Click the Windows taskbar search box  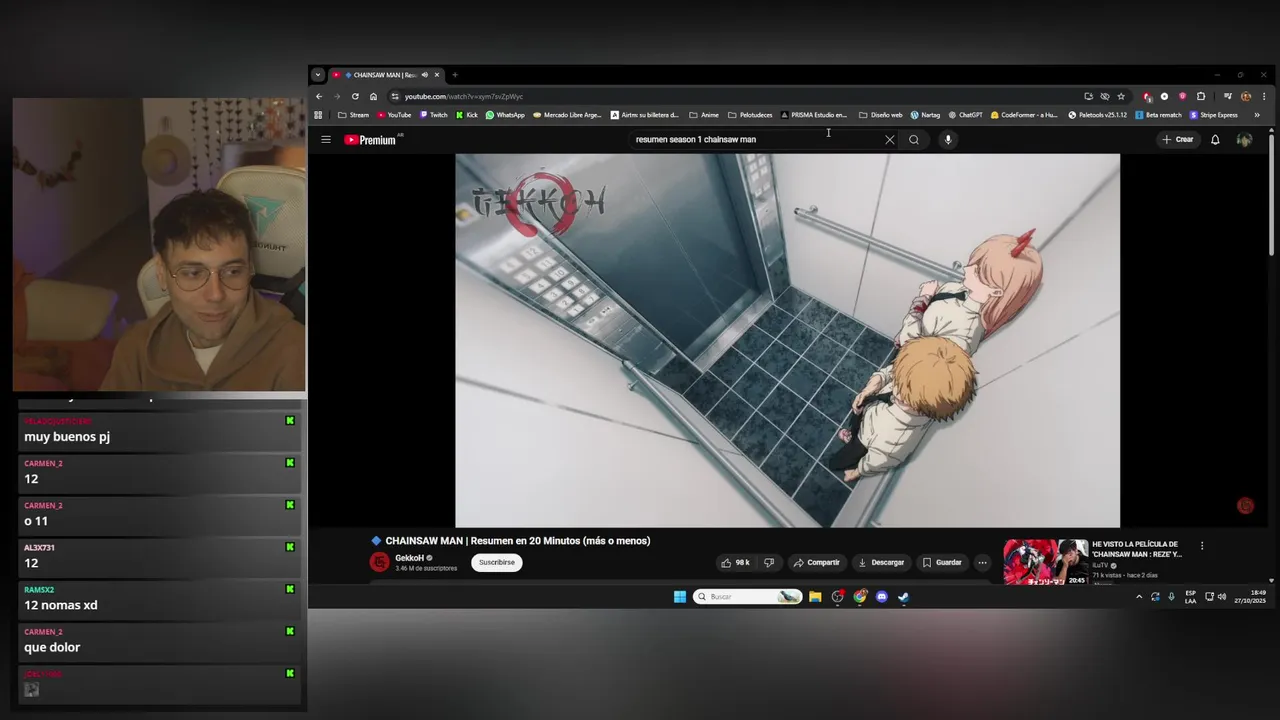point(747,597)
